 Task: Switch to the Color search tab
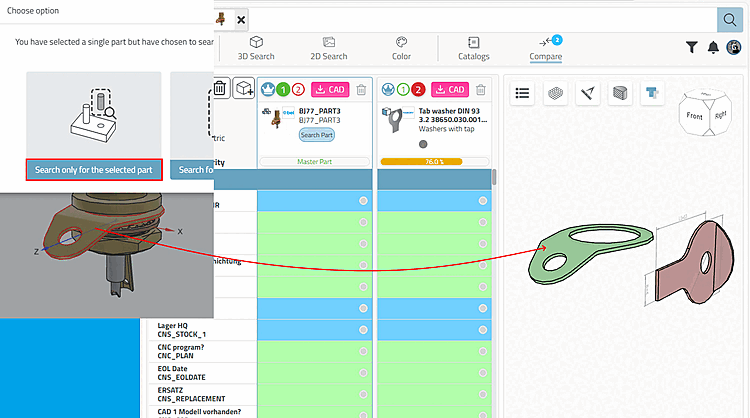[x=401, y=48]
